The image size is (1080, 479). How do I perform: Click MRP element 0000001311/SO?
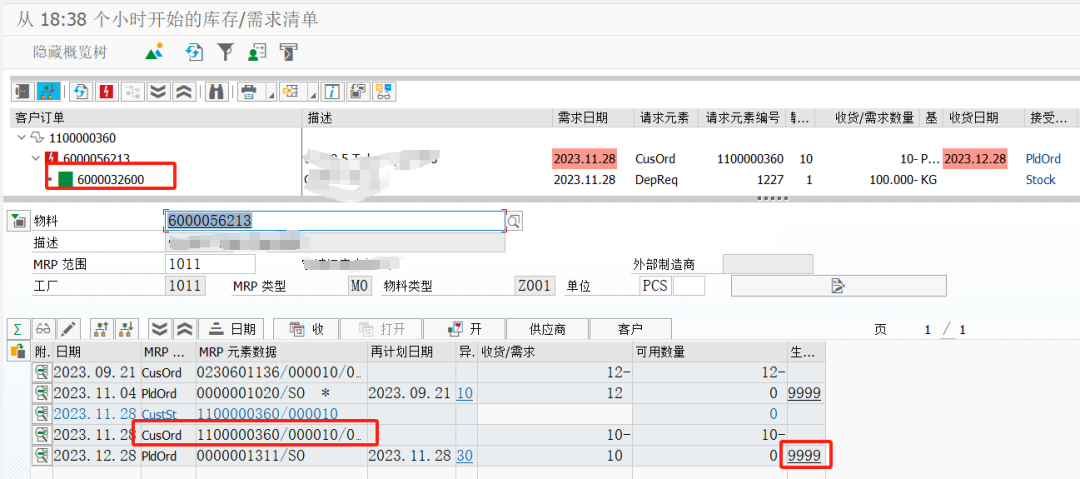pos(250,456)
